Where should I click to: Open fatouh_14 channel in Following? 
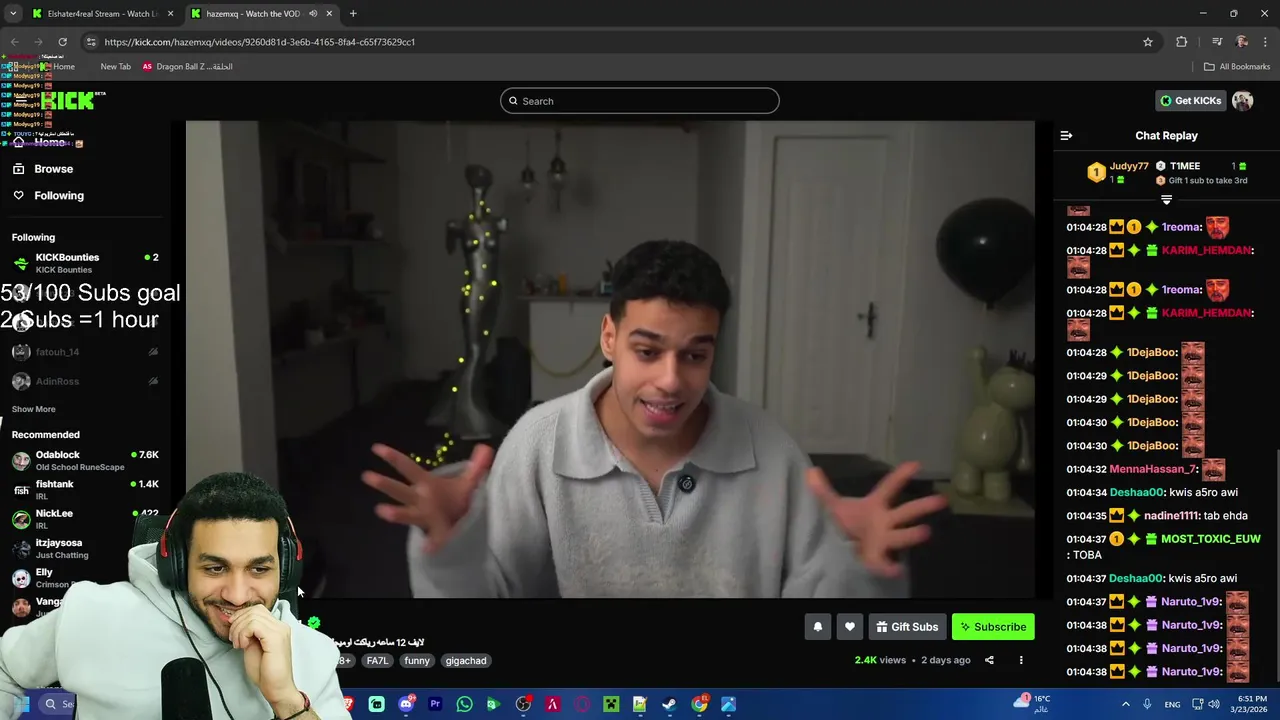pyautogui.click(x=85, y=352)
